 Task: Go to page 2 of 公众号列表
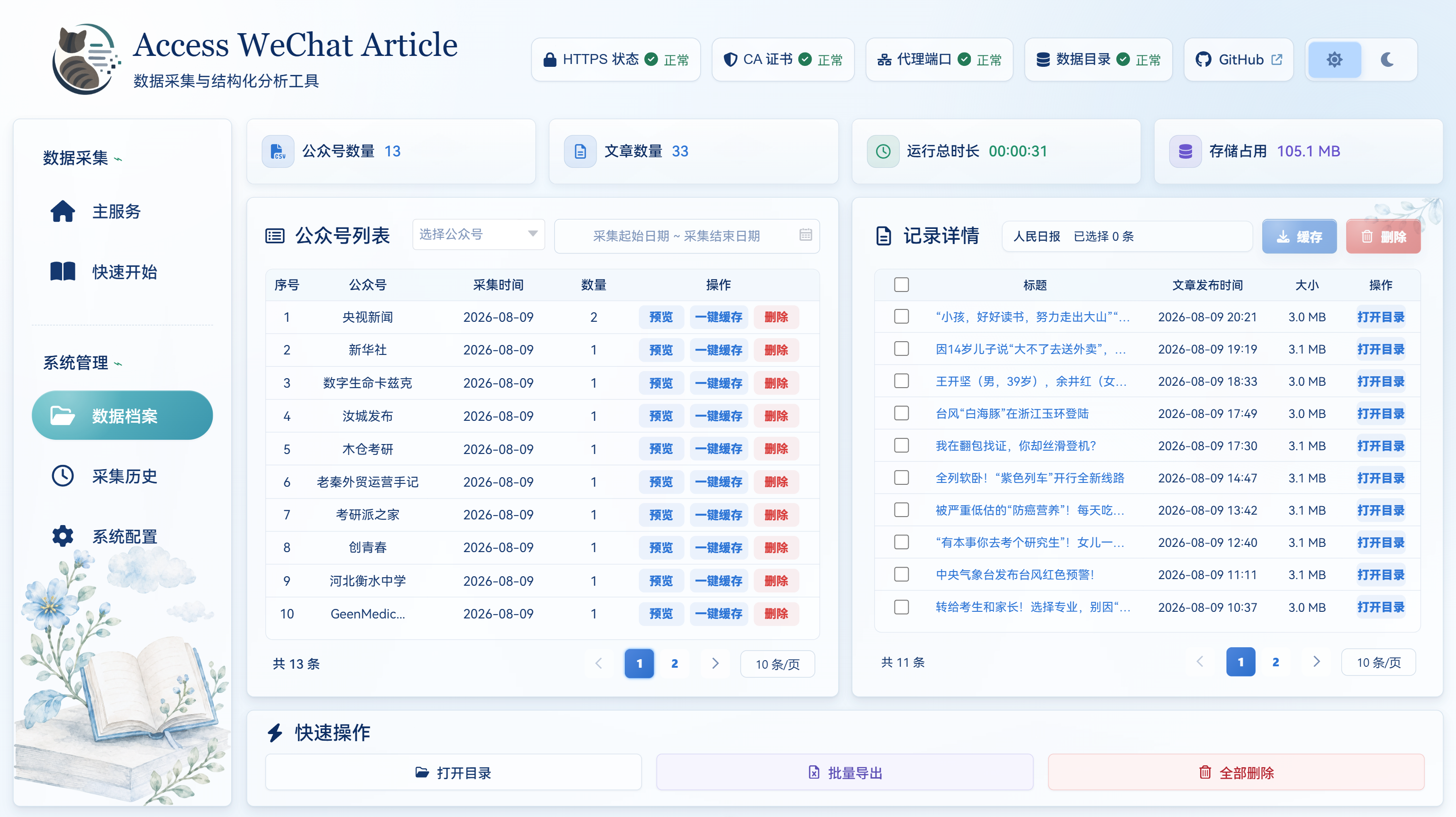coord(674,663)
